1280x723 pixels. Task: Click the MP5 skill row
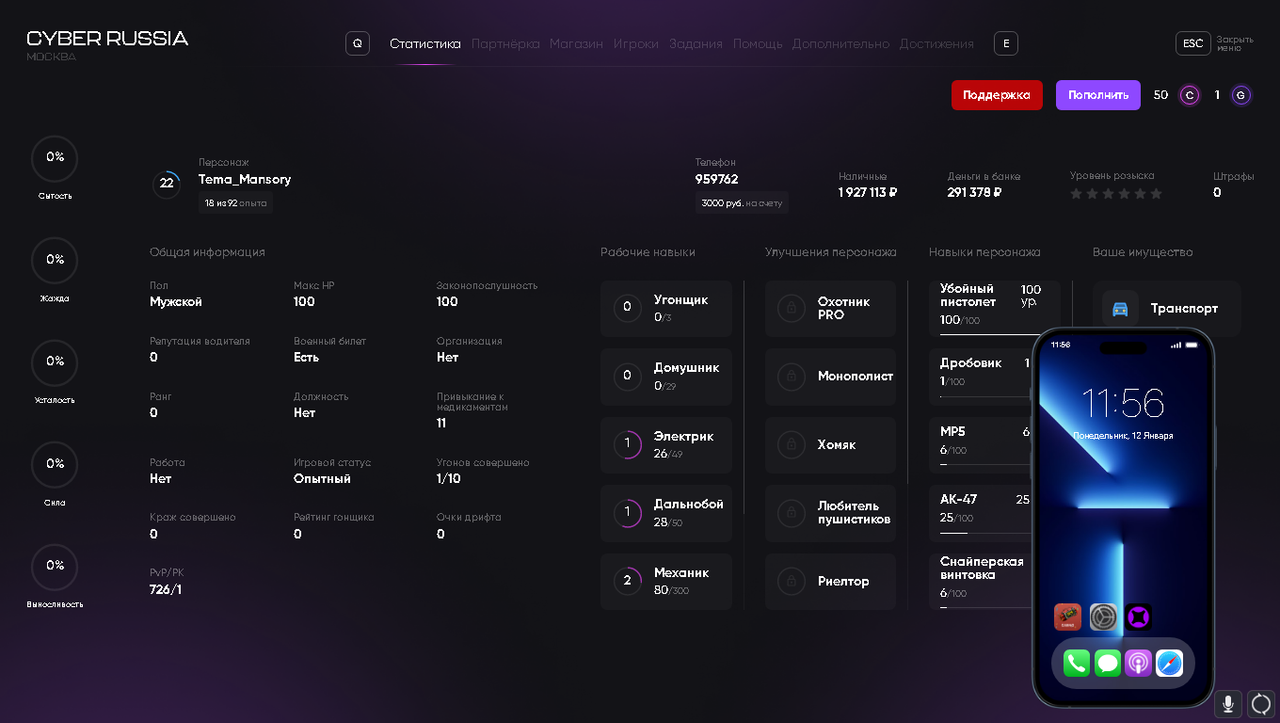click(982, 445)
